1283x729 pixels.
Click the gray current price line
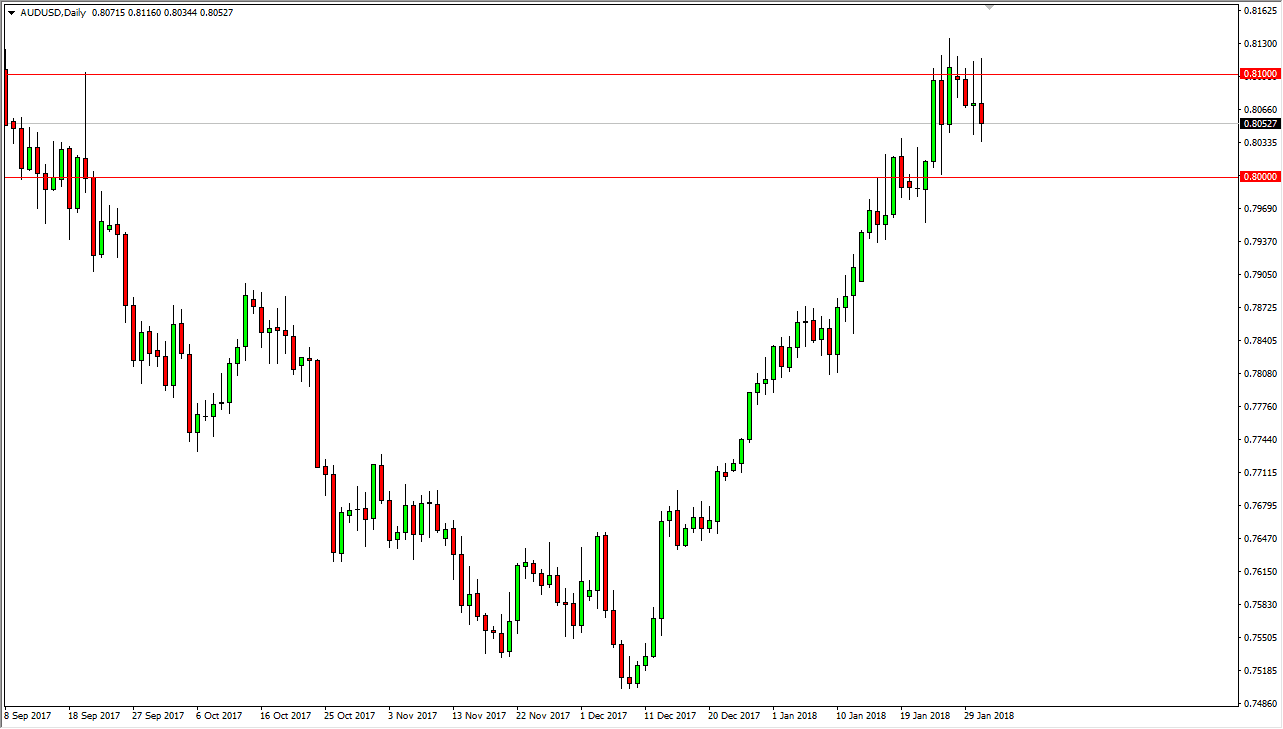(x=620, y=124)
